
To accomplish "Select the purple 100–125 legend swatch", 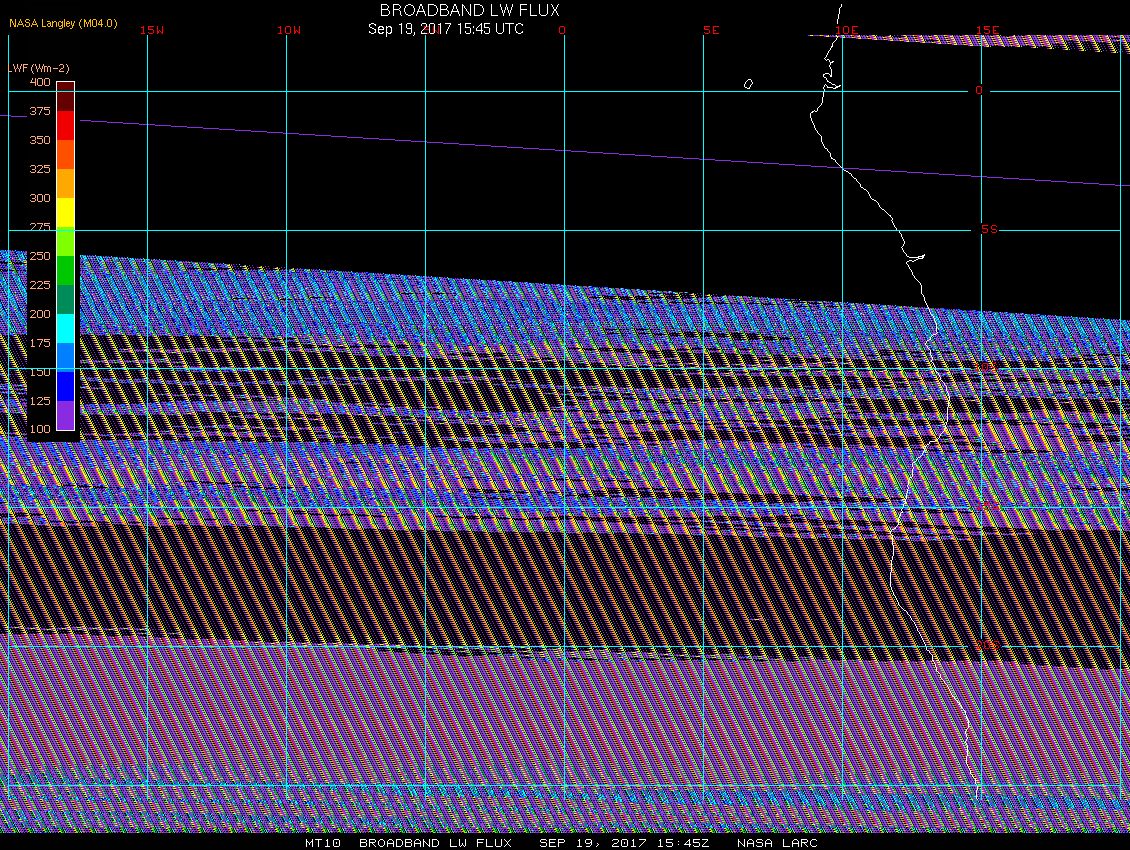I will 65,415.
